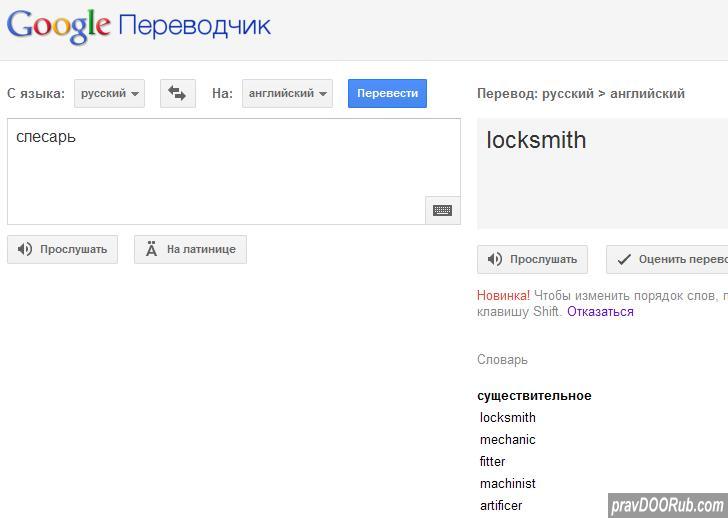Click the Google logo
Screen dimensions: 728x518
click(58, 25)
